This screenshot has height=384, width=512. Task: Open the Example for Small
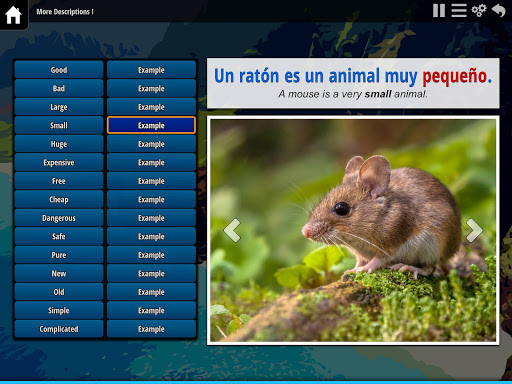(151, 125)
